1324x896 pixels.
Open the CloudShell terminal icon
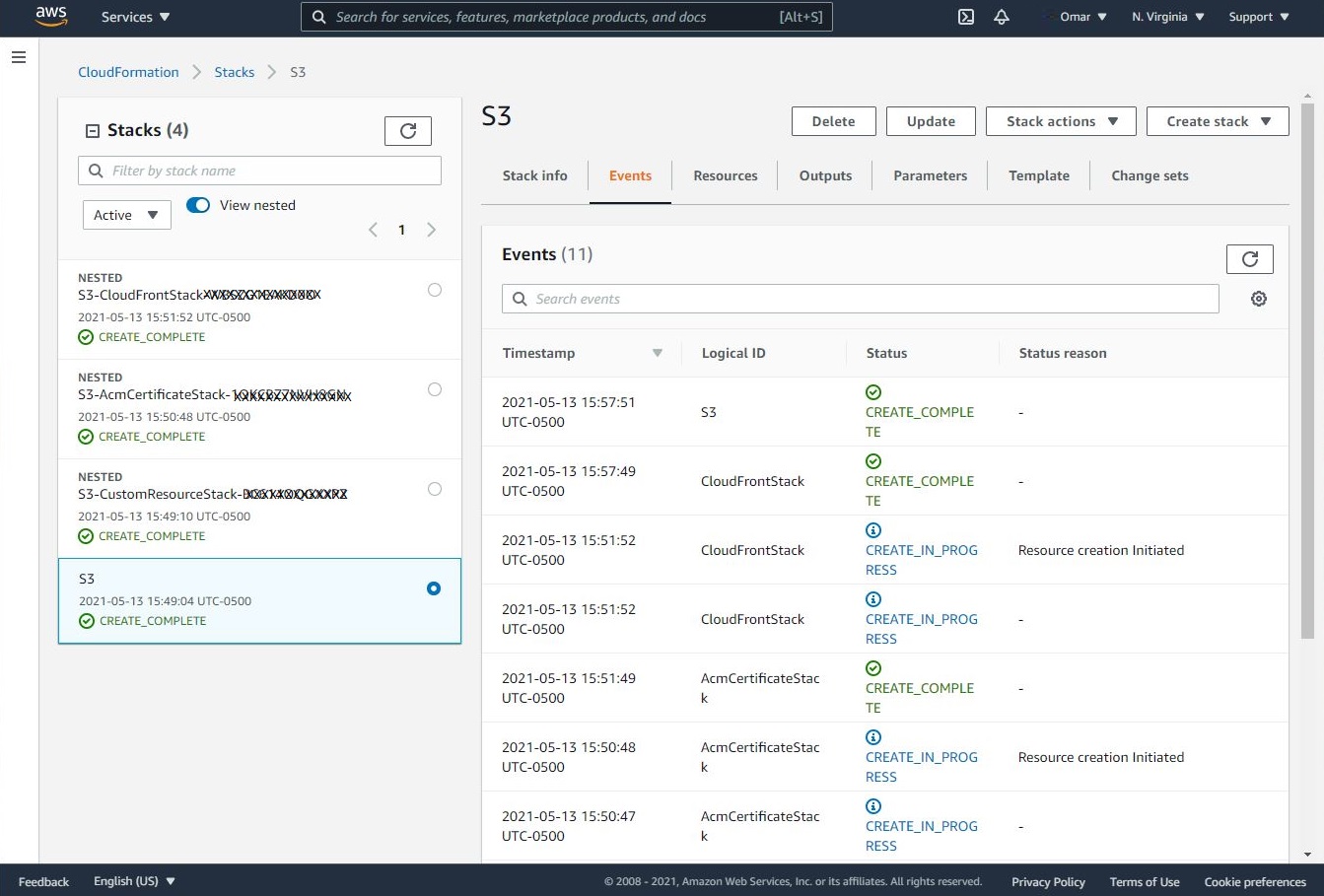966,17
